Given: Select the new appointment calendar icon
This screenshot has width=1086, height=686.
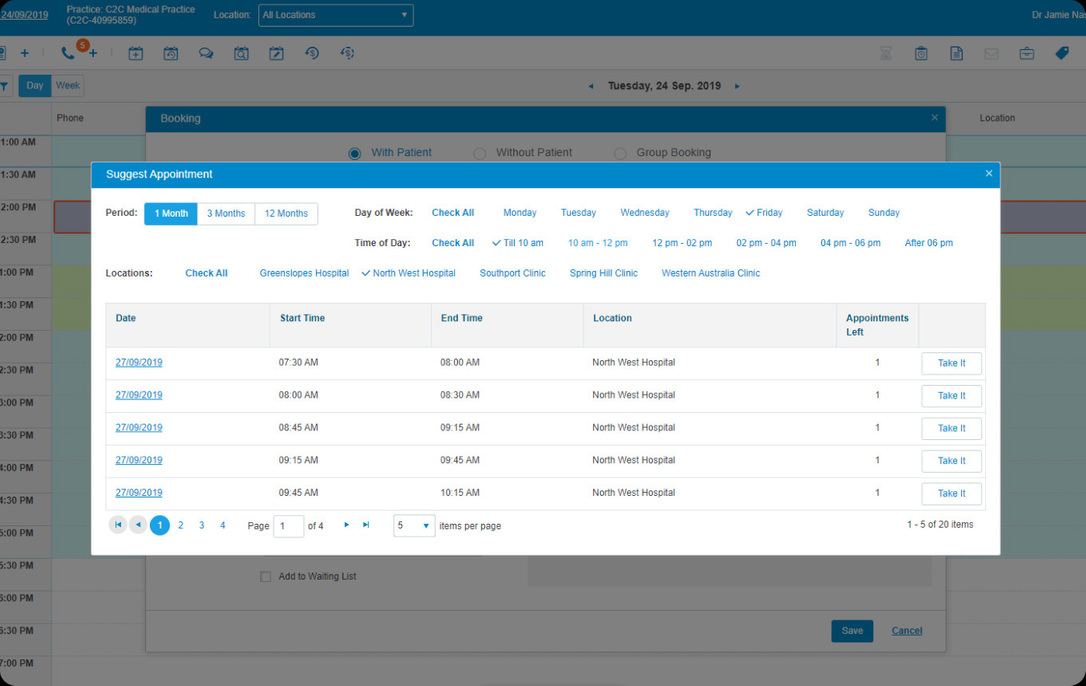Looking at the screenshot, I should click(135, 52).
